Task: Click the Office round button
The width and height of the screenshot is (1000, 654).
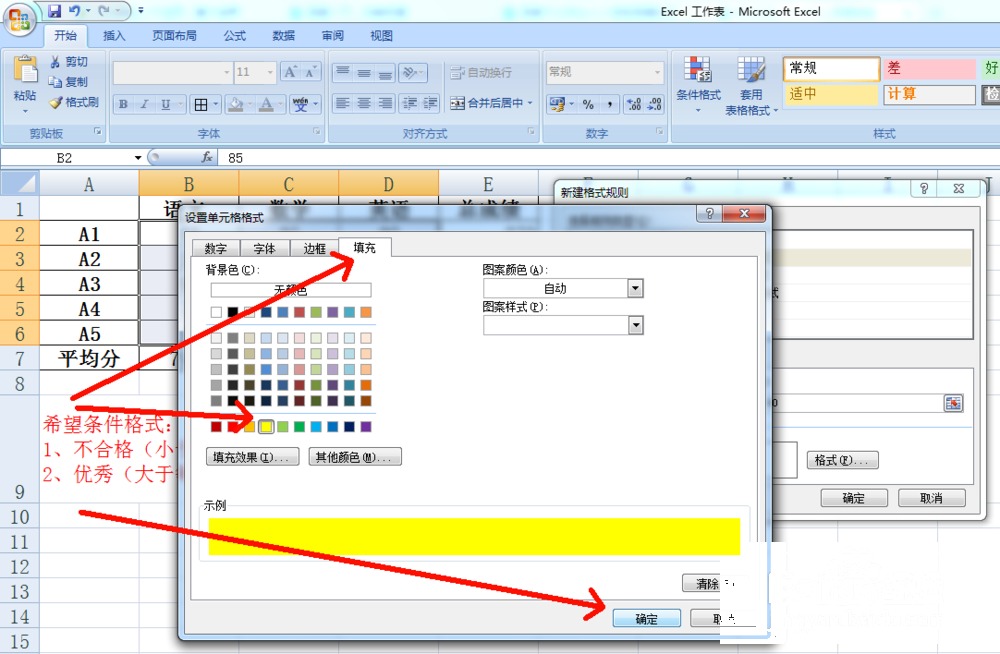Action: pos(19,19)
